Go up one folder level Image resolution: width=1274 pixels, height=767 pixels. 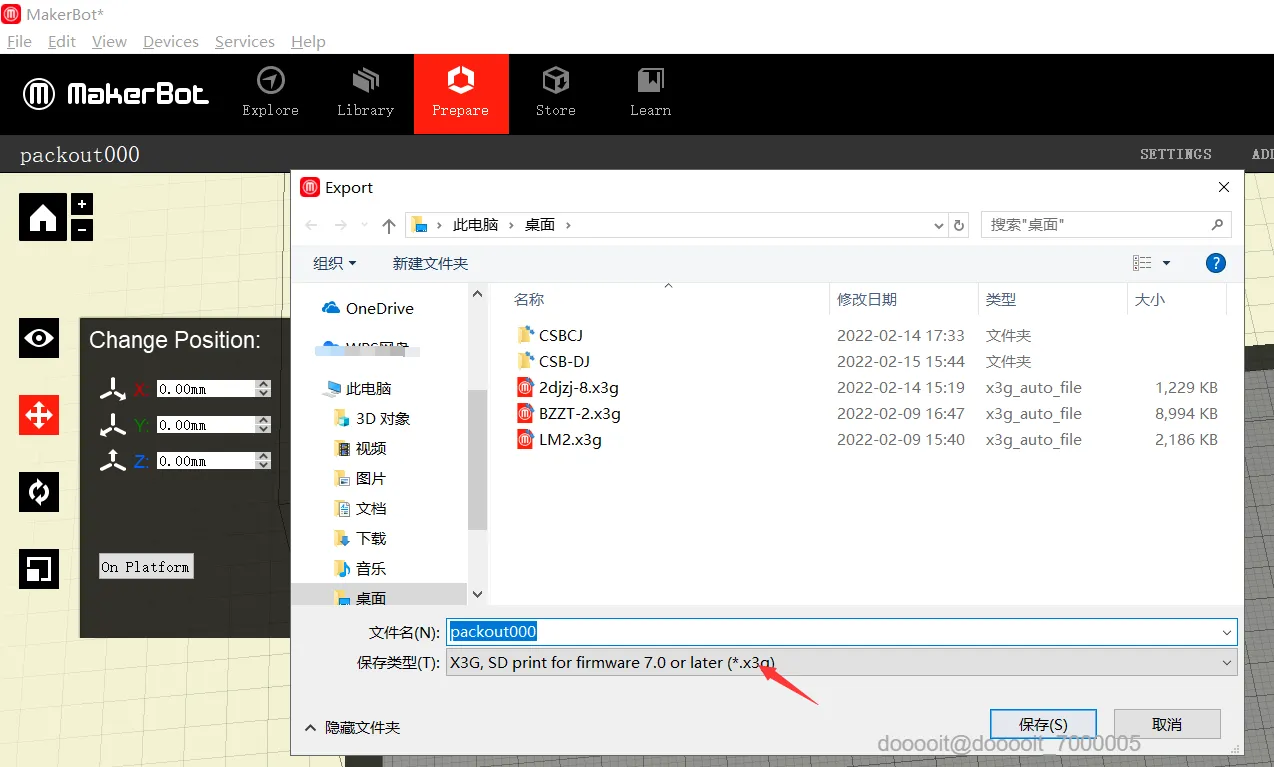(389, 225)
